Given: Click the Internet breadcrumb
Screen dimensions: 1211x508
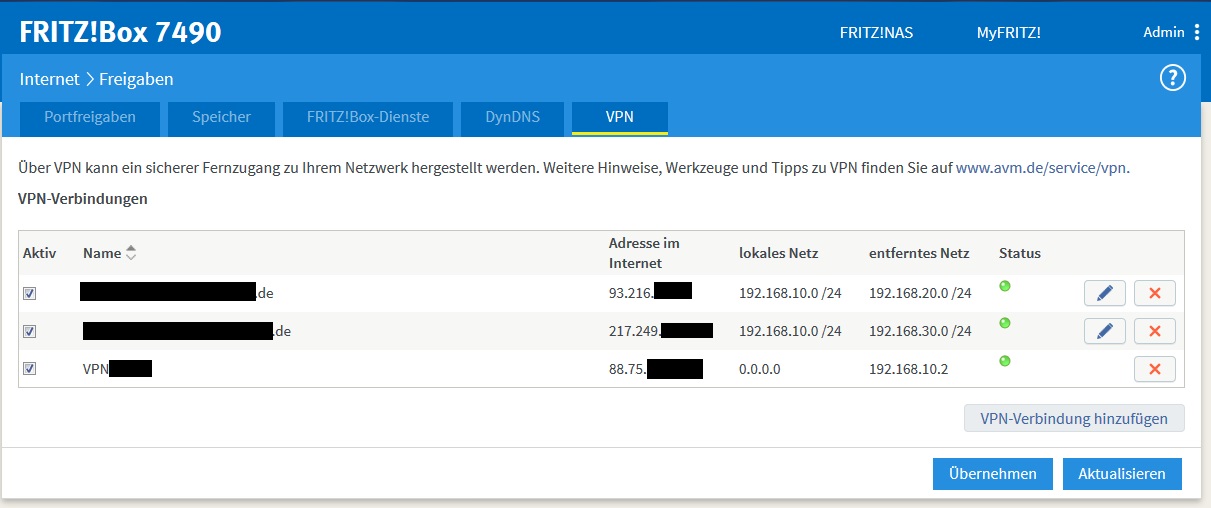Looking at the screenshot, I should (x=50, y=78).
